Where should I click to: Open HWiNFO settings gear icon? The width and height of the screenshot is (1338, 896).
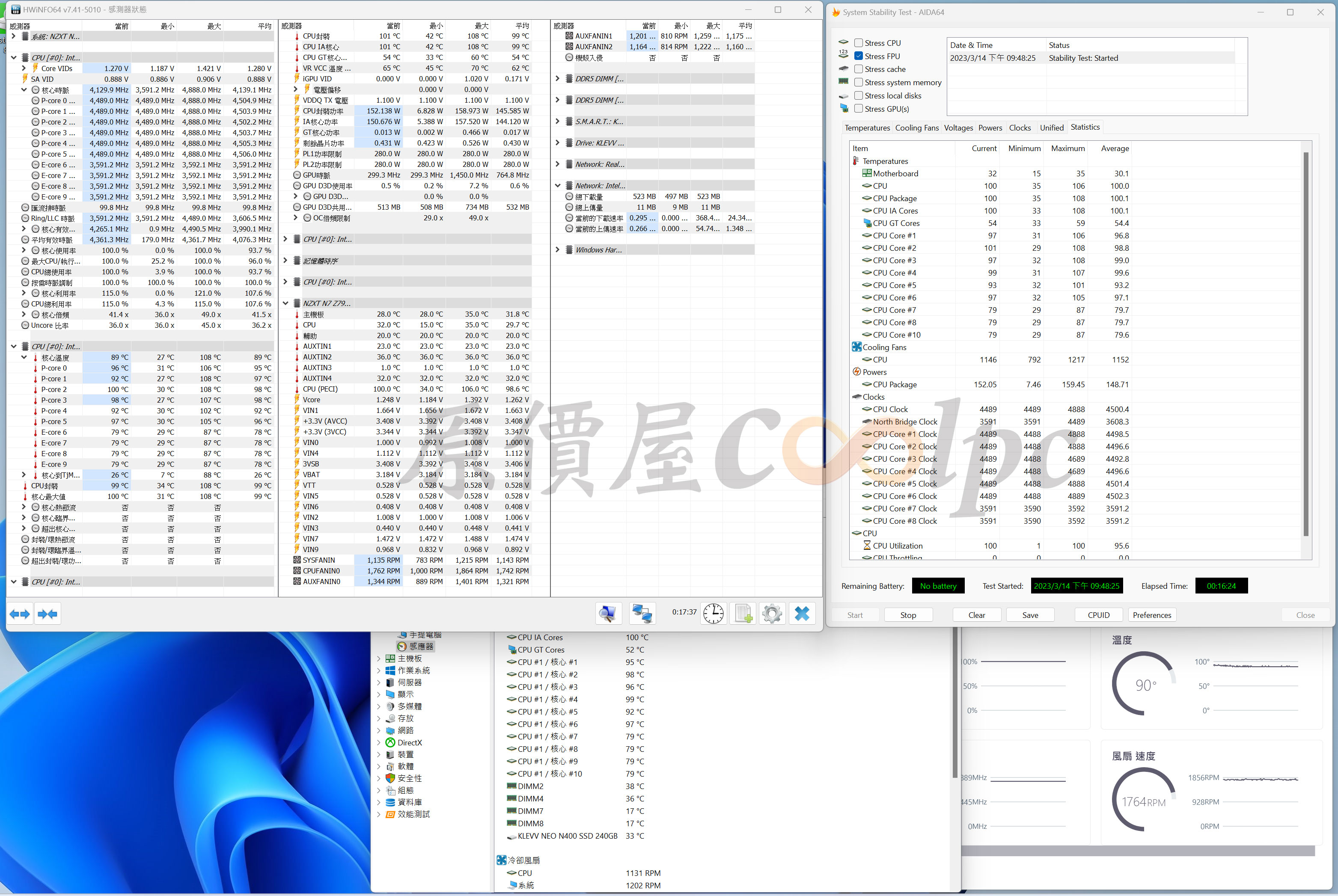(x=772, y=614)
